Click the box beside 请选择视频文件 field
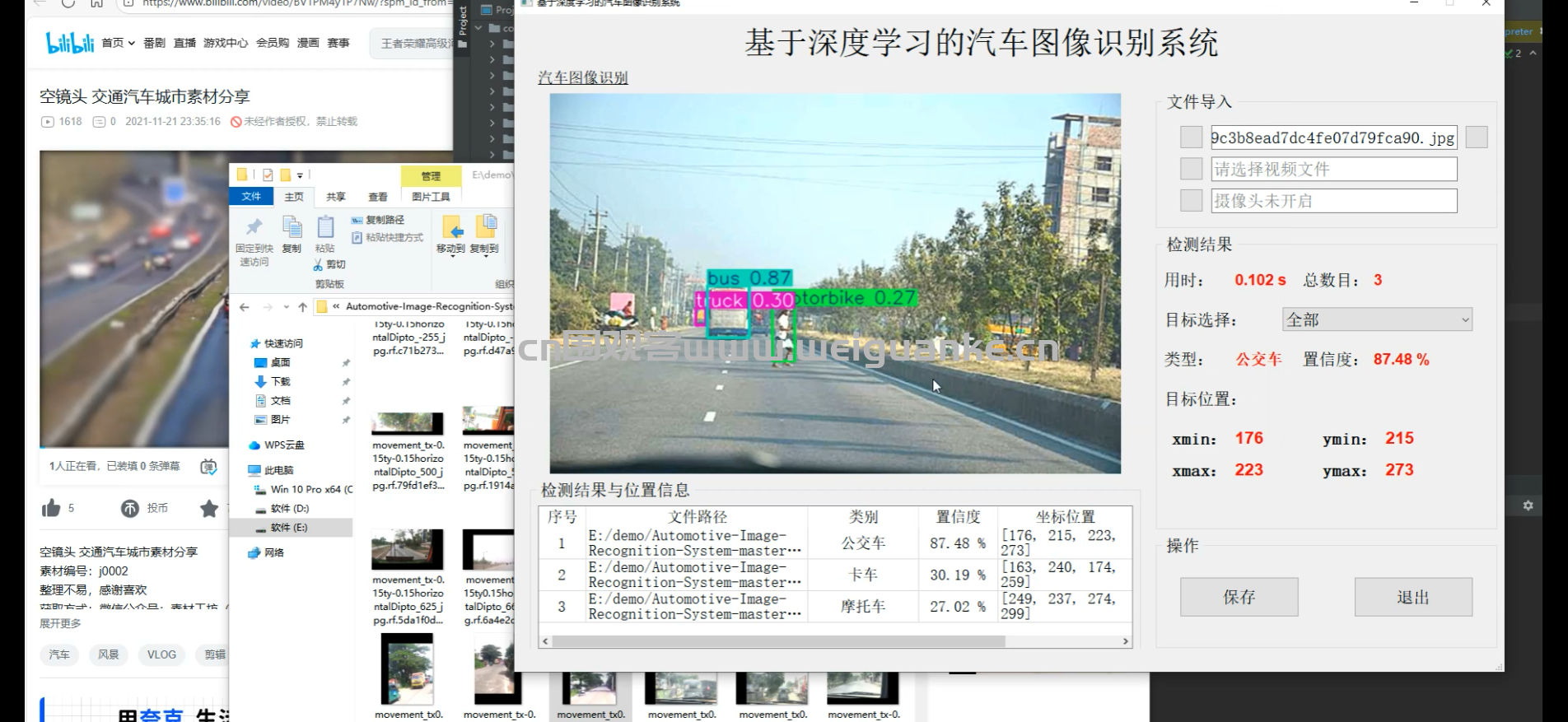1568x722 pixels. tap(1191, 169)
